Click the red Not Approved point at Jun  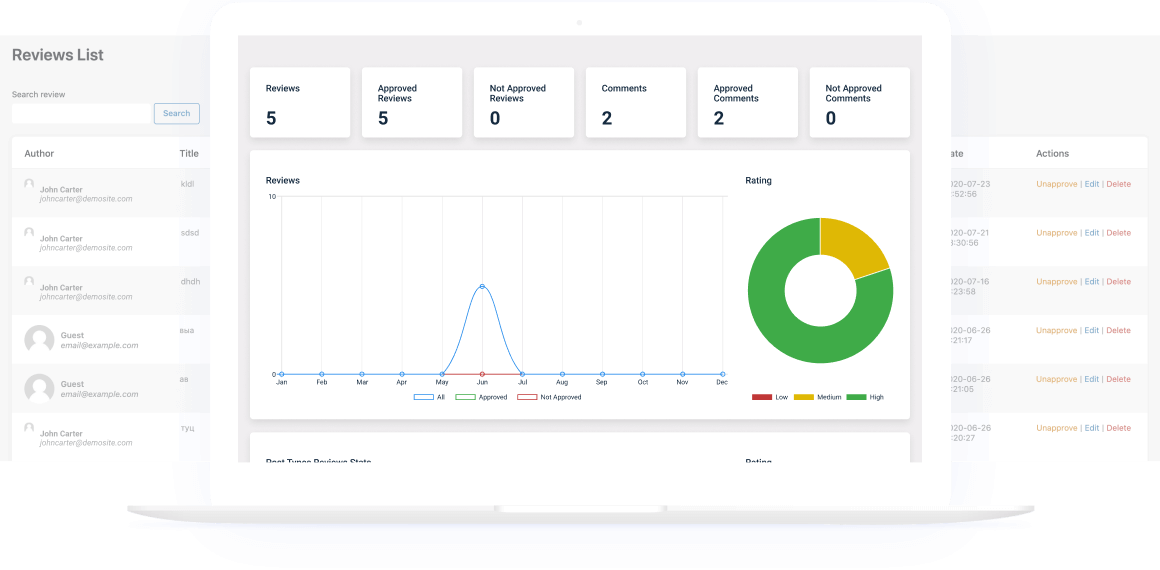pyautogui.click(x=482, y=375)
